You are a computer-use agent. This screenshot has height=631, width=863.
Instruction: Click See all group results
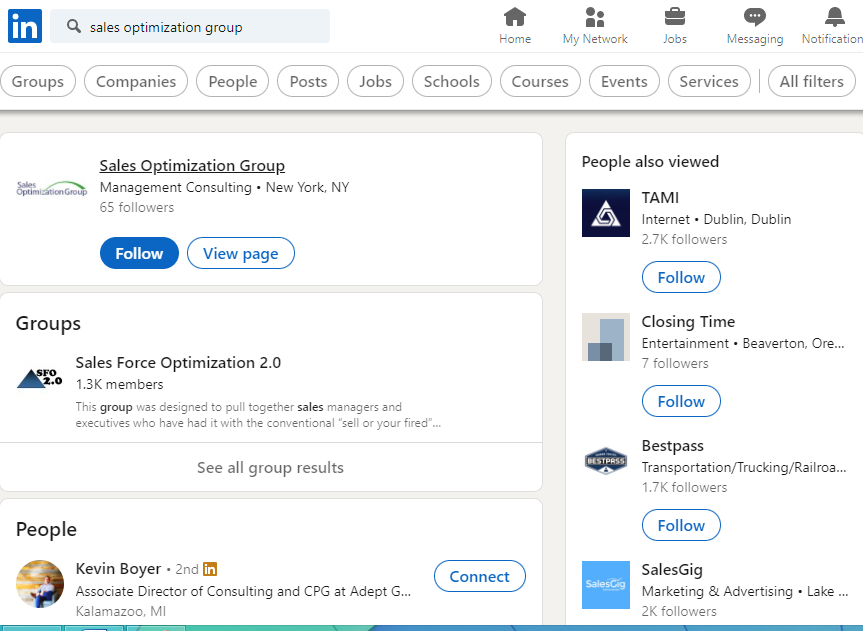tap(270, 467)
